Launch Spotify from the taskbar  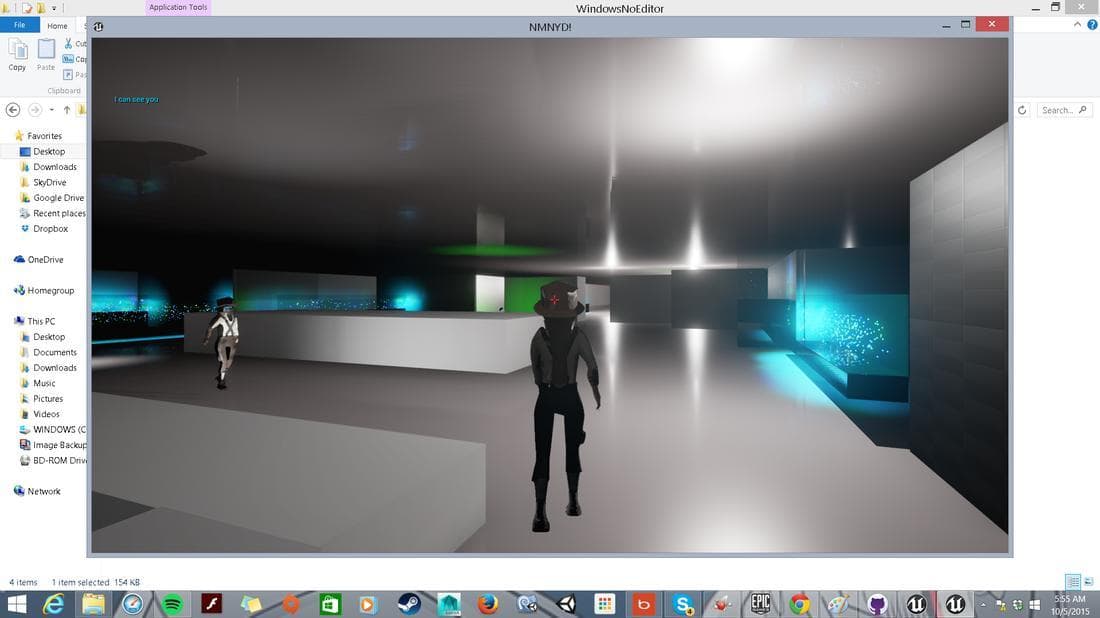[x=173, y=604]
